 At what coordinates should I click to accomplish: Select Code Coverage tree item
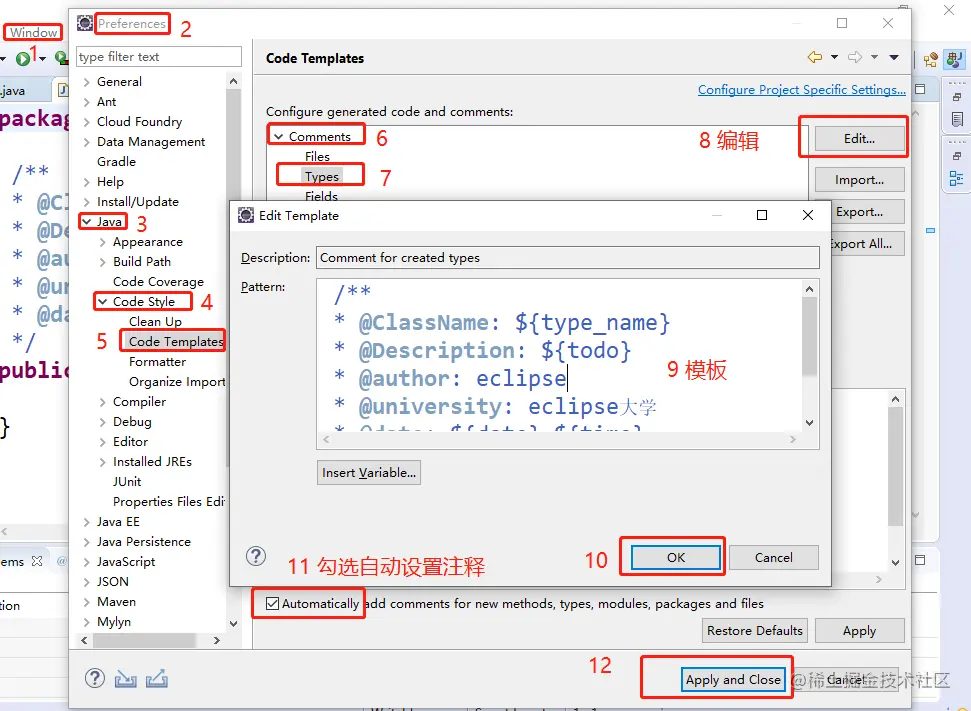(x=158, y=282)
